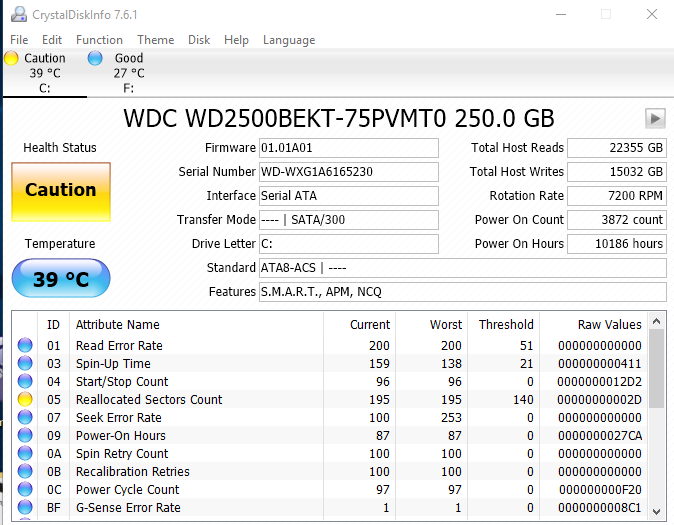This screenshot has width=674, height=525.
Task: Click the scroll up arrow of the attribute list
Action: coord(656,321)
